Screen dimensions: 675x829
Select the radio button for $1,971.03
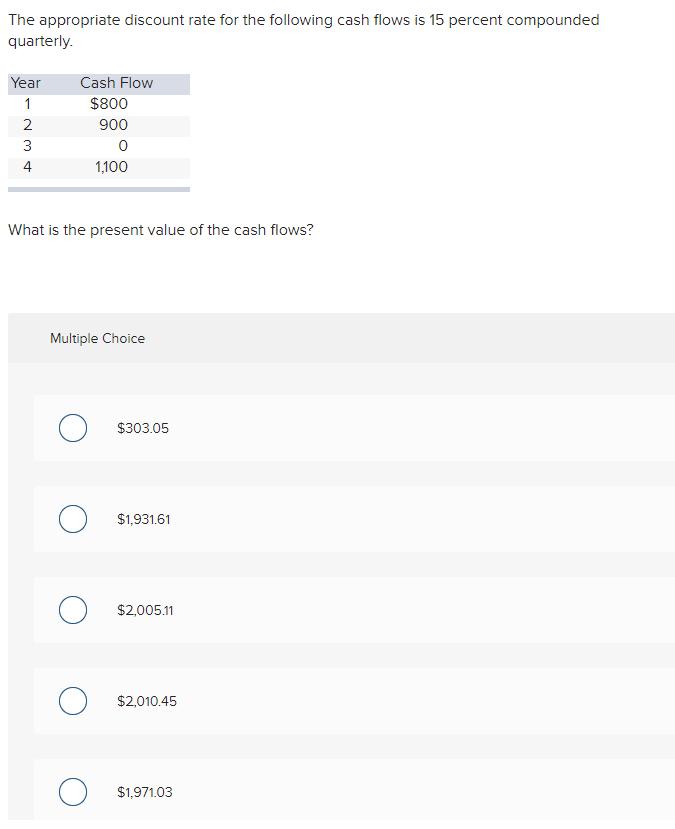coord(72,792)
